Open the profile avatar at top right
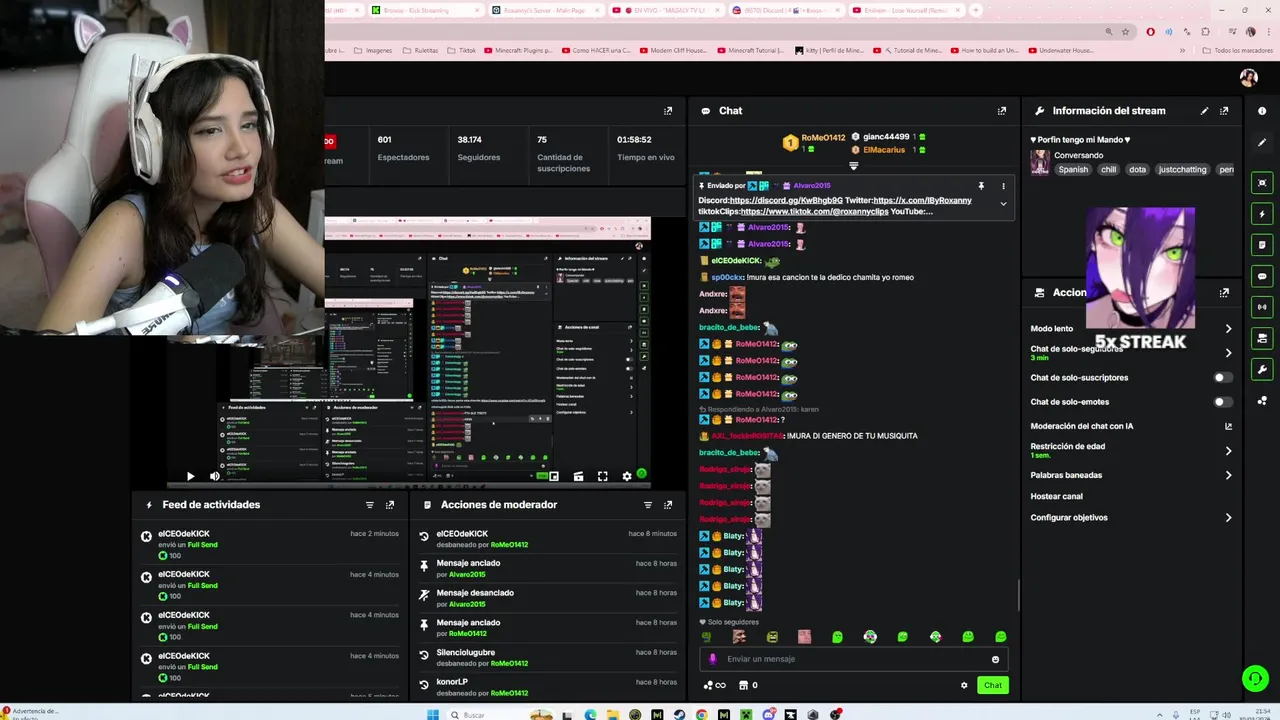 (1248, 78)
